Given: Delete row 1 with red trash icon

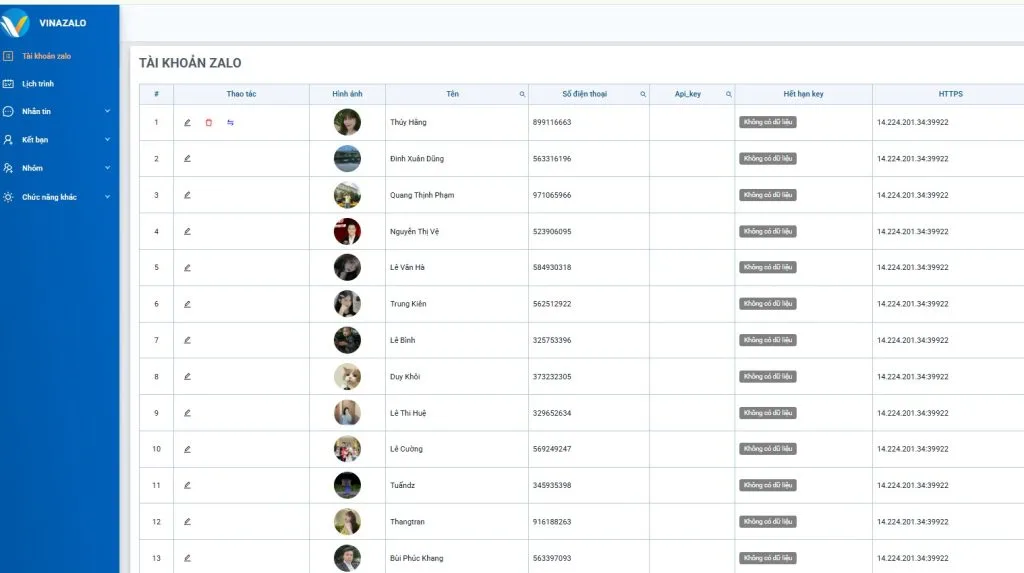Looking at the screenshot, I should (209, 123).
